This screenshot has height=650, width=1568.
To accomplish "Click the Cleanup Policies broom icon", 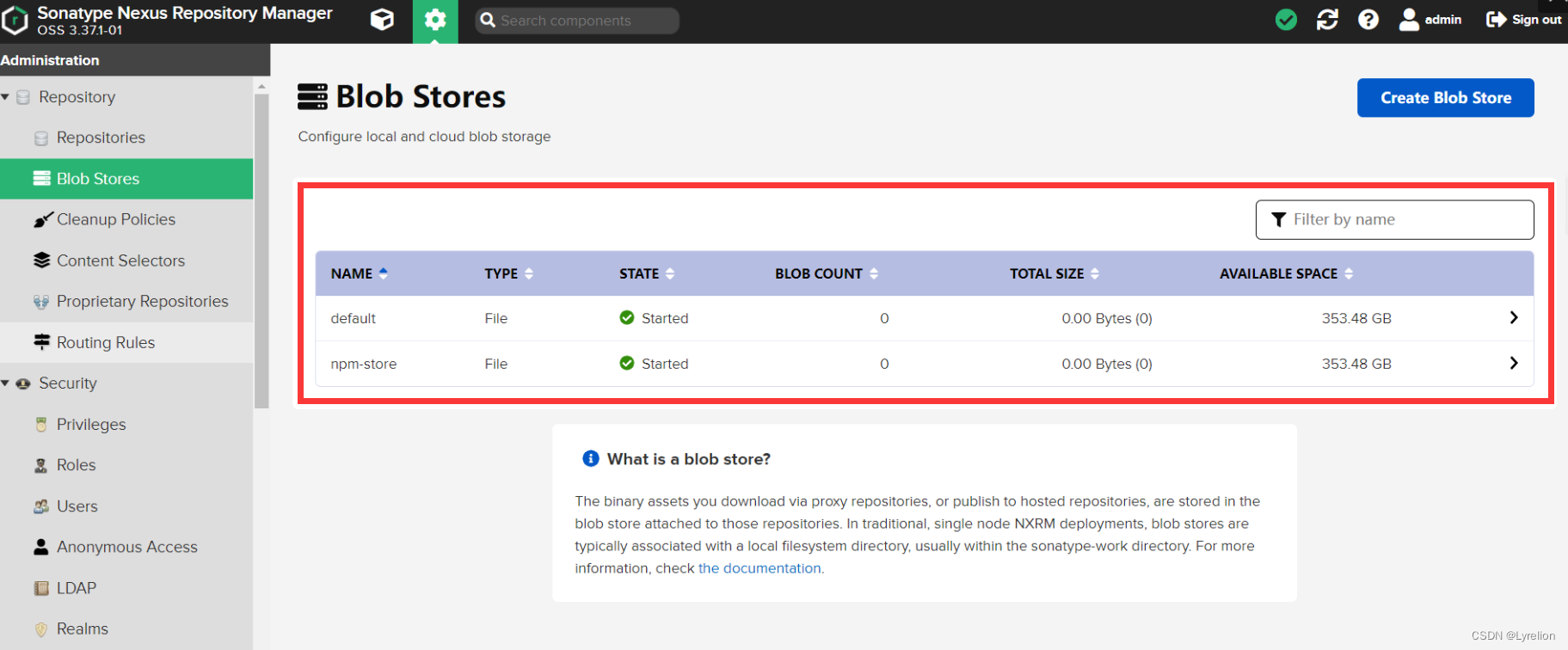I will [x=41, y=220].
